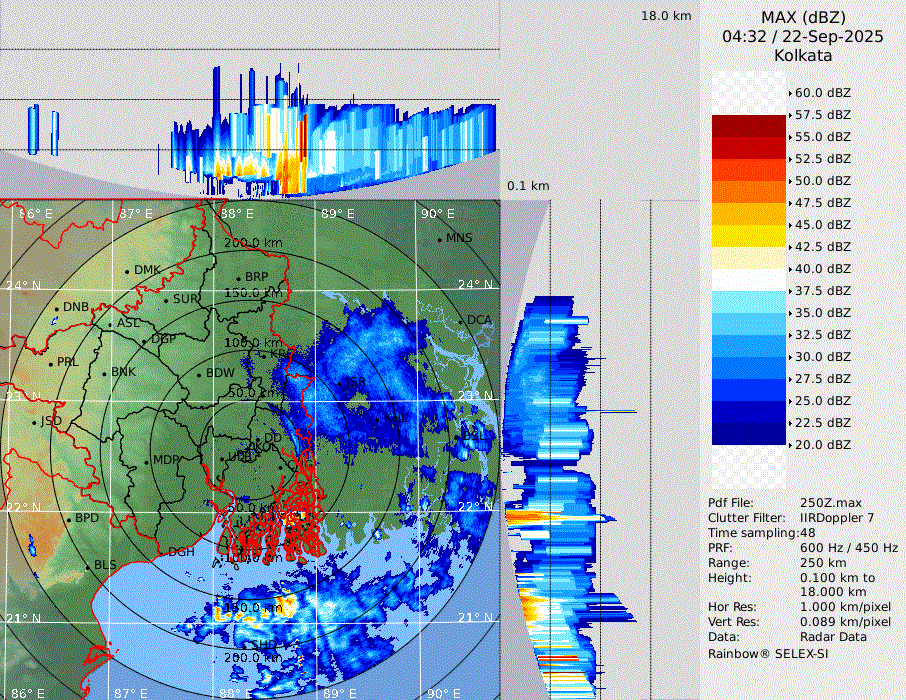The height and width of the screenshot is (700, 906).
Task: Click the MNS station marker
Action: tap(439, 239)
